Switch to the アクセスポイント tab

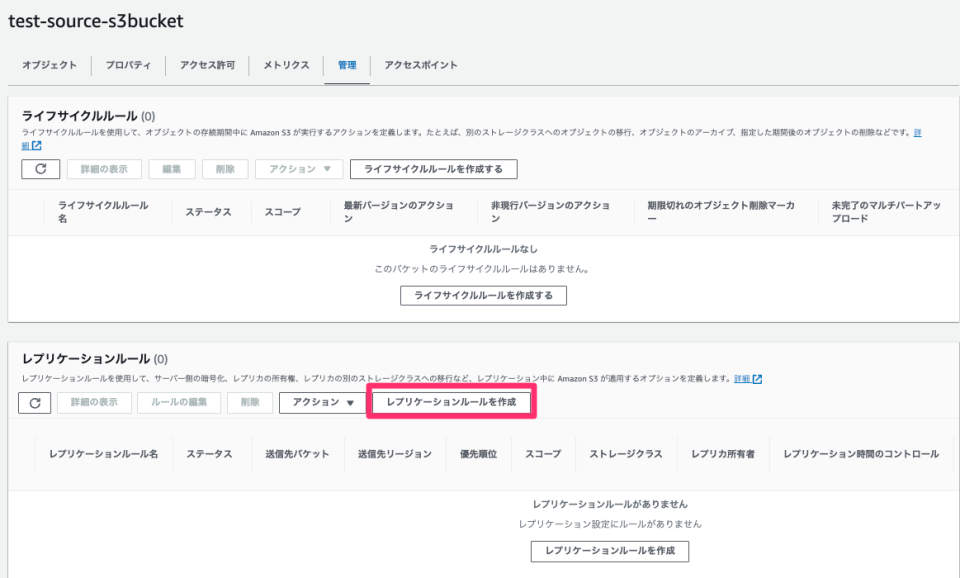[419, 65]
